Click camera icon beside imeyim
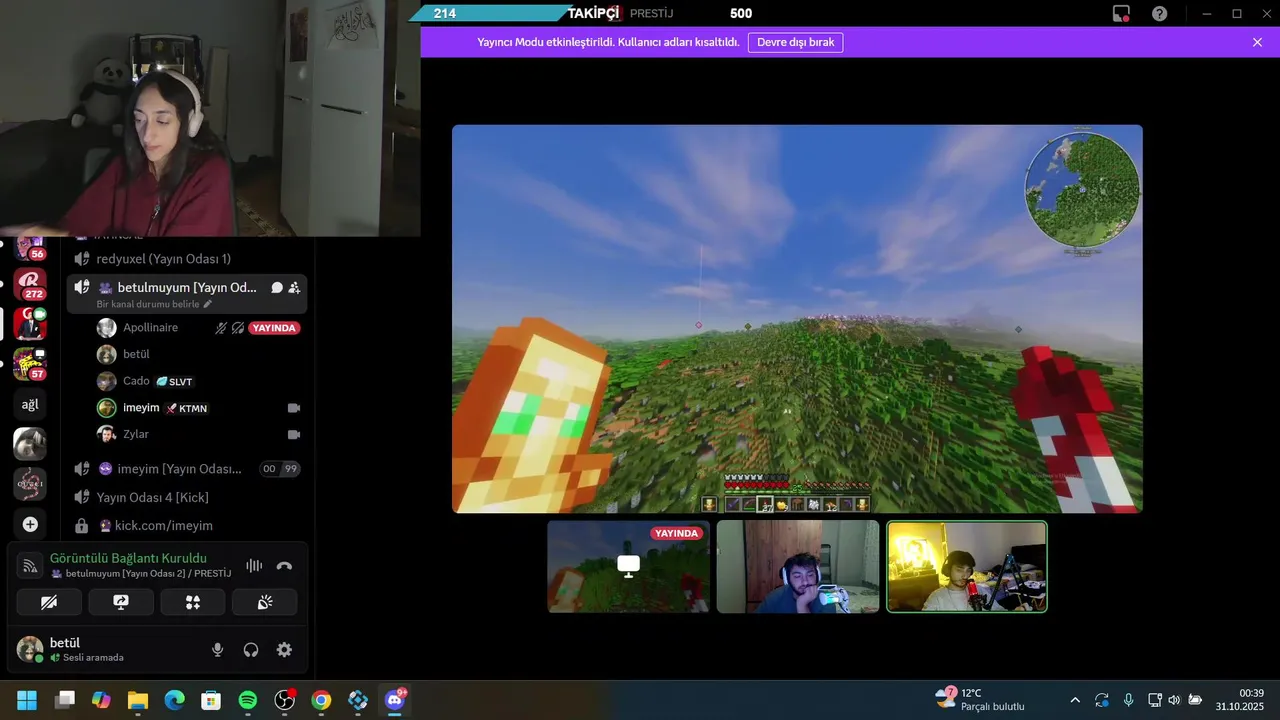This screenshot has height=720, width=1280. 294,408
